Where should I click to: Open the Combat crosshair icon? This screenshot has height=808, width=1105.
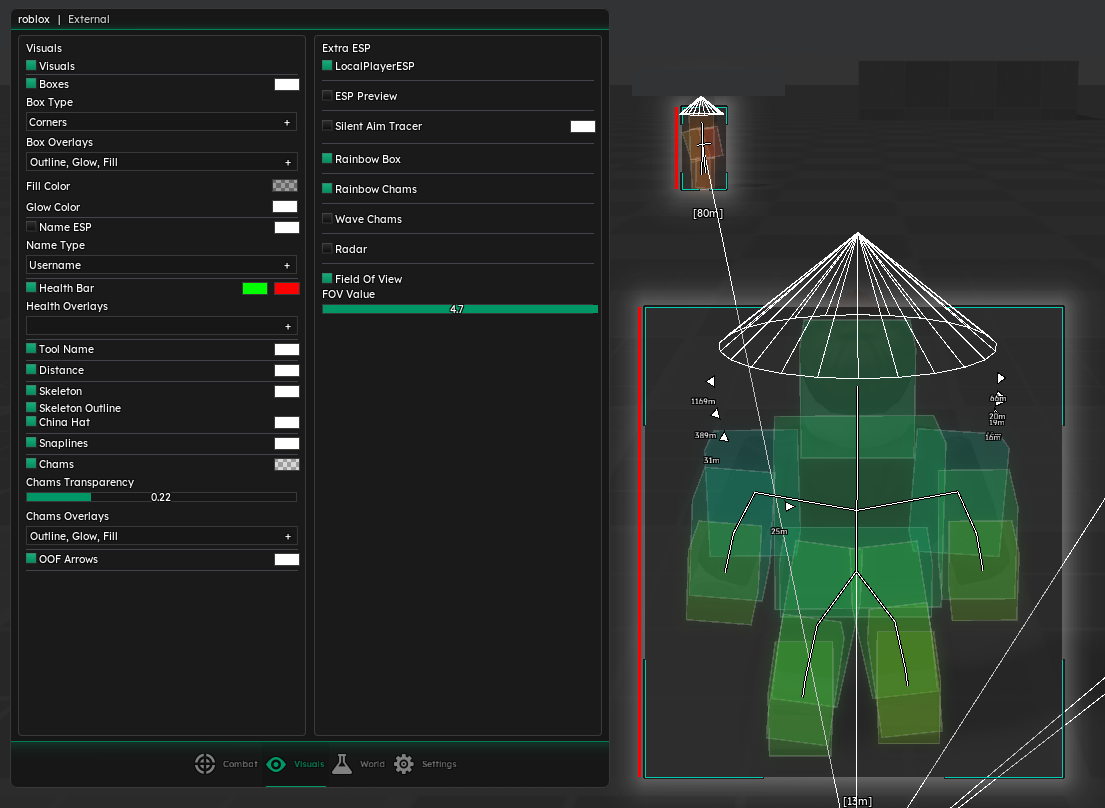[x=204, y=764]
